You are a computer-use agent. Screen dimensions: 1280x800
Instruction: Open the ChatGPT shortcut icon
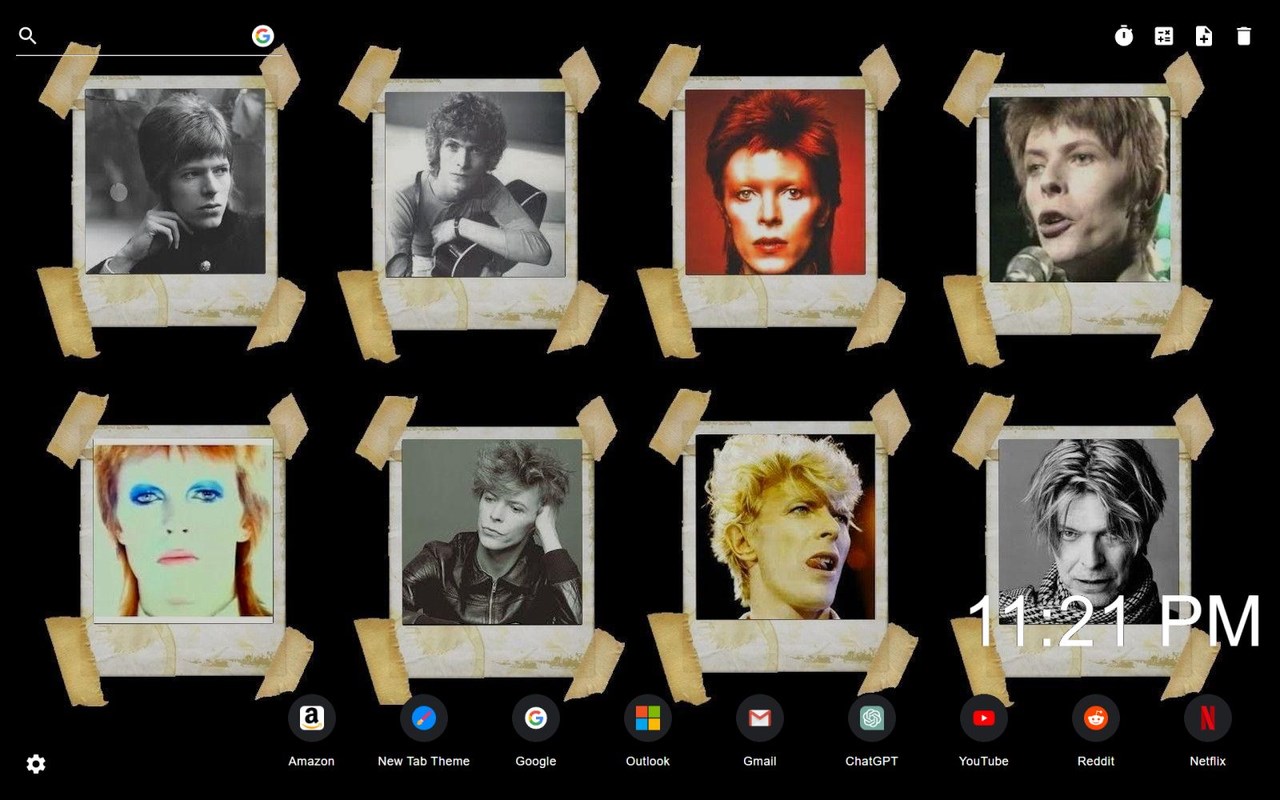[x=872, y=718]
